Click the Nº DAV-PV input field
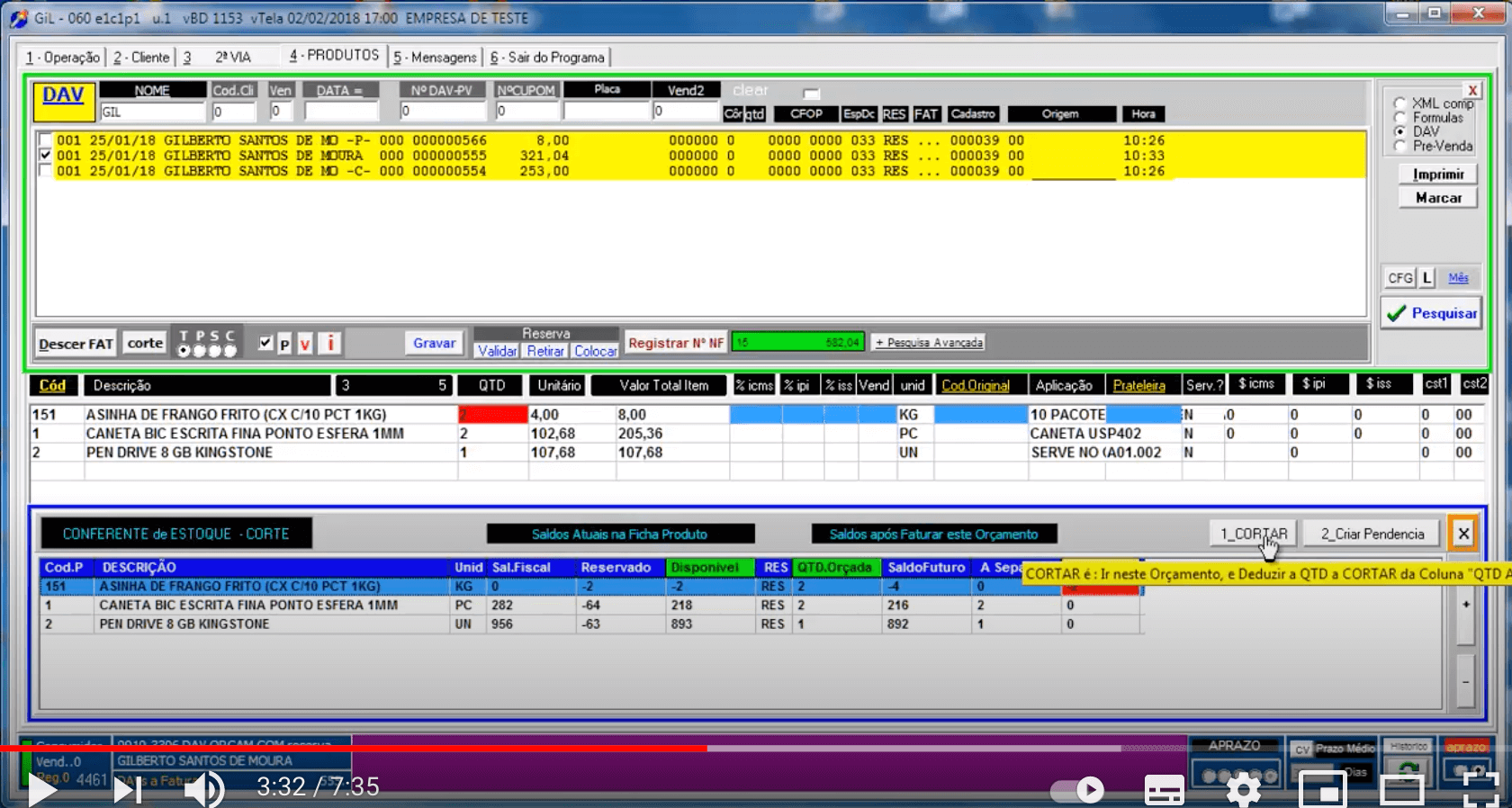This screenshot has width=1512, height=808. [x=442, y=111]
